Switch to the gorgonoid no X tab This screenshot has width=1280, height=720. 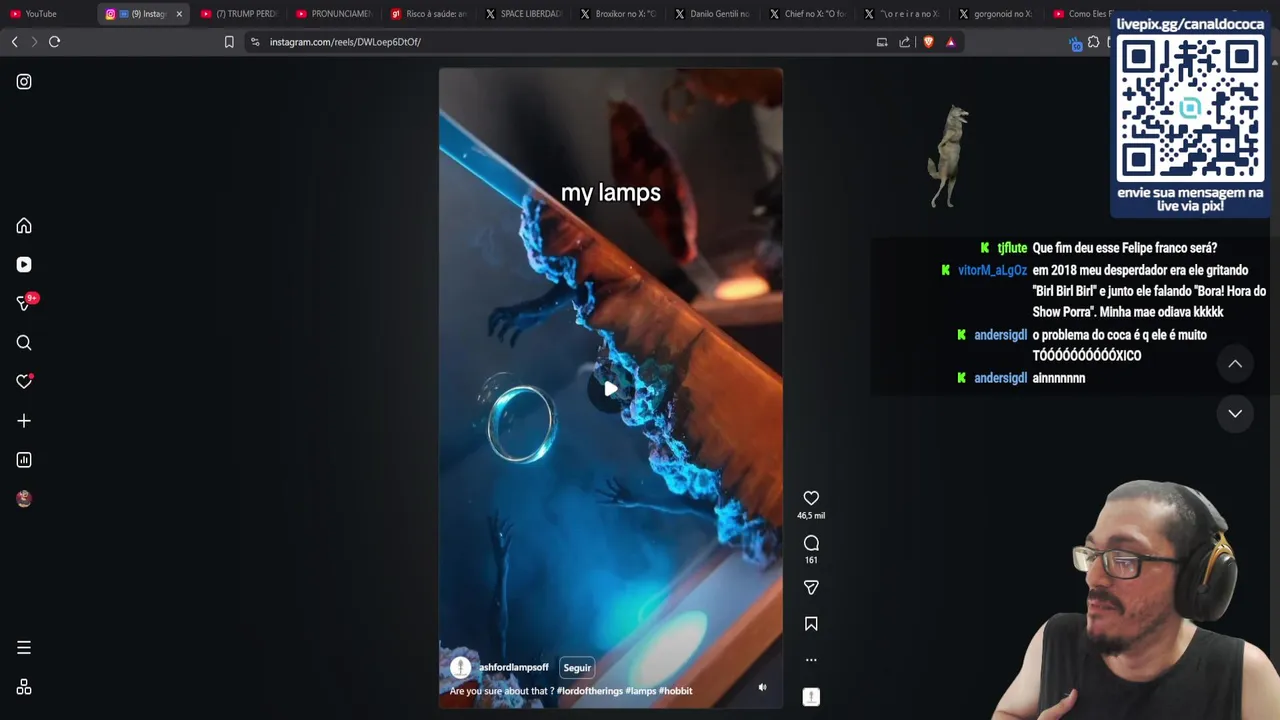[996, 14]
